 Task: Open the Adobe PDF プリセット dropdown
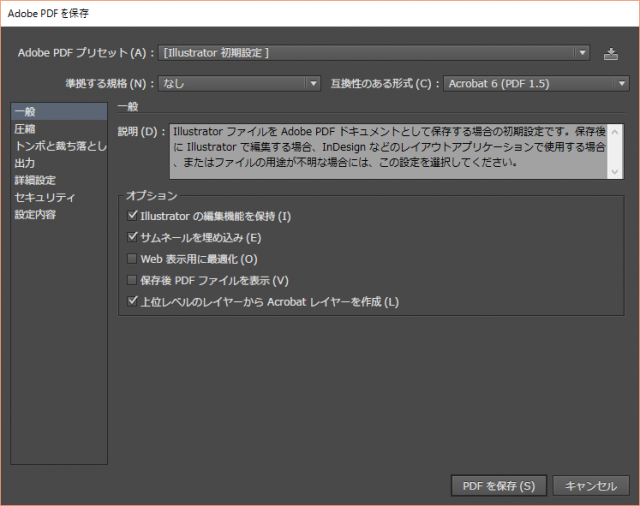pos(375,53)
